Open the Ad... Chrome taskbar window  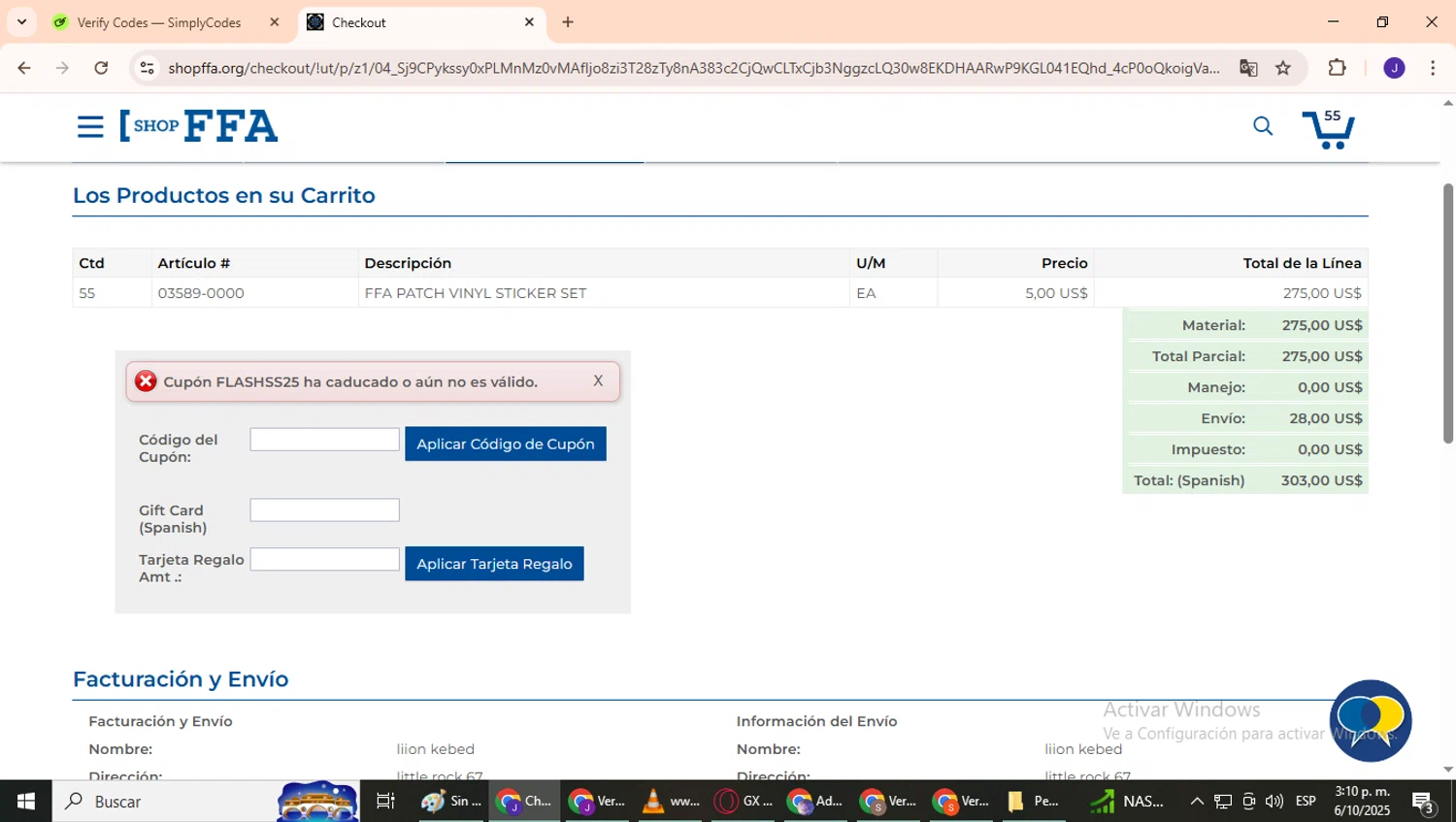coord(815,802)
